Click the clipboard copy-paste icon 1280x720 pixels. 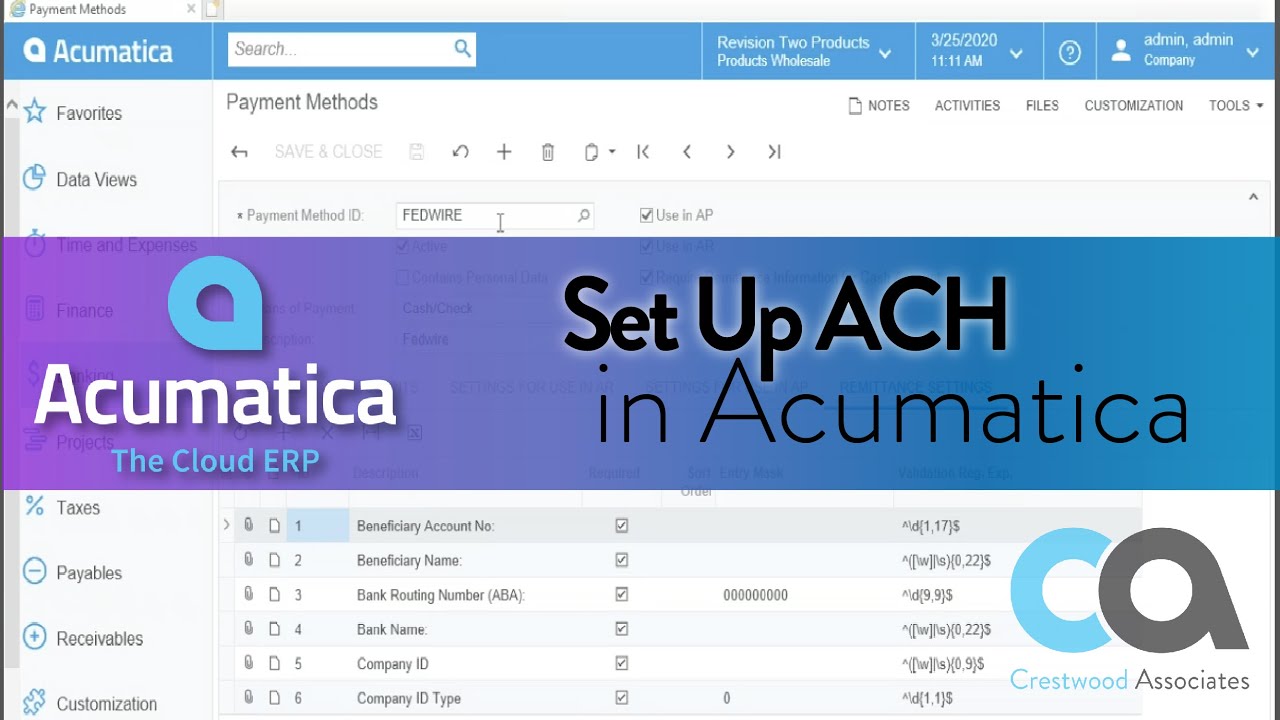coord(591,152)
